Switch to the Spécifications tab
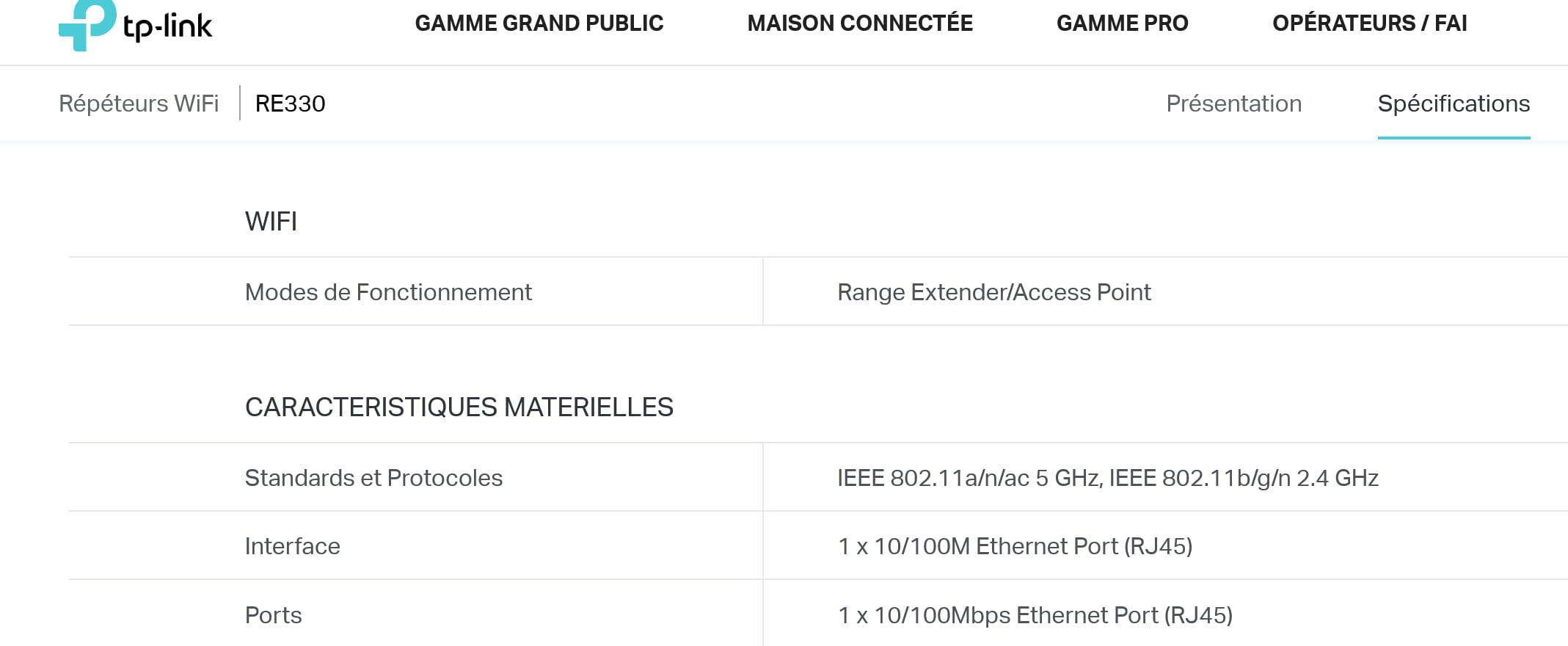 point(1454,104)
